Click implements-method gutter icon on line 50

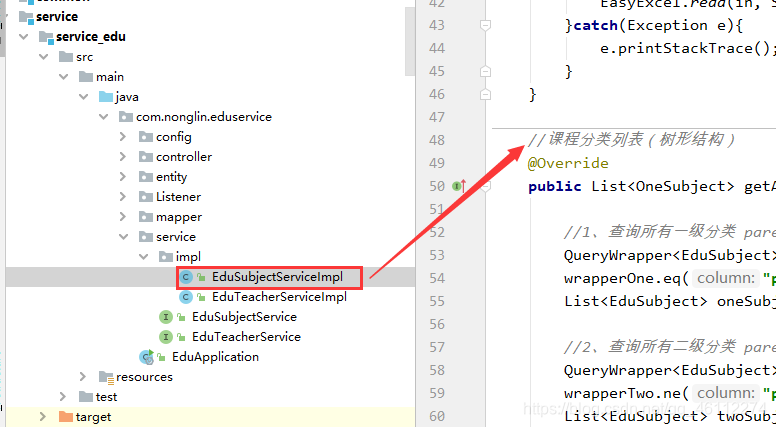click(459, 186)
